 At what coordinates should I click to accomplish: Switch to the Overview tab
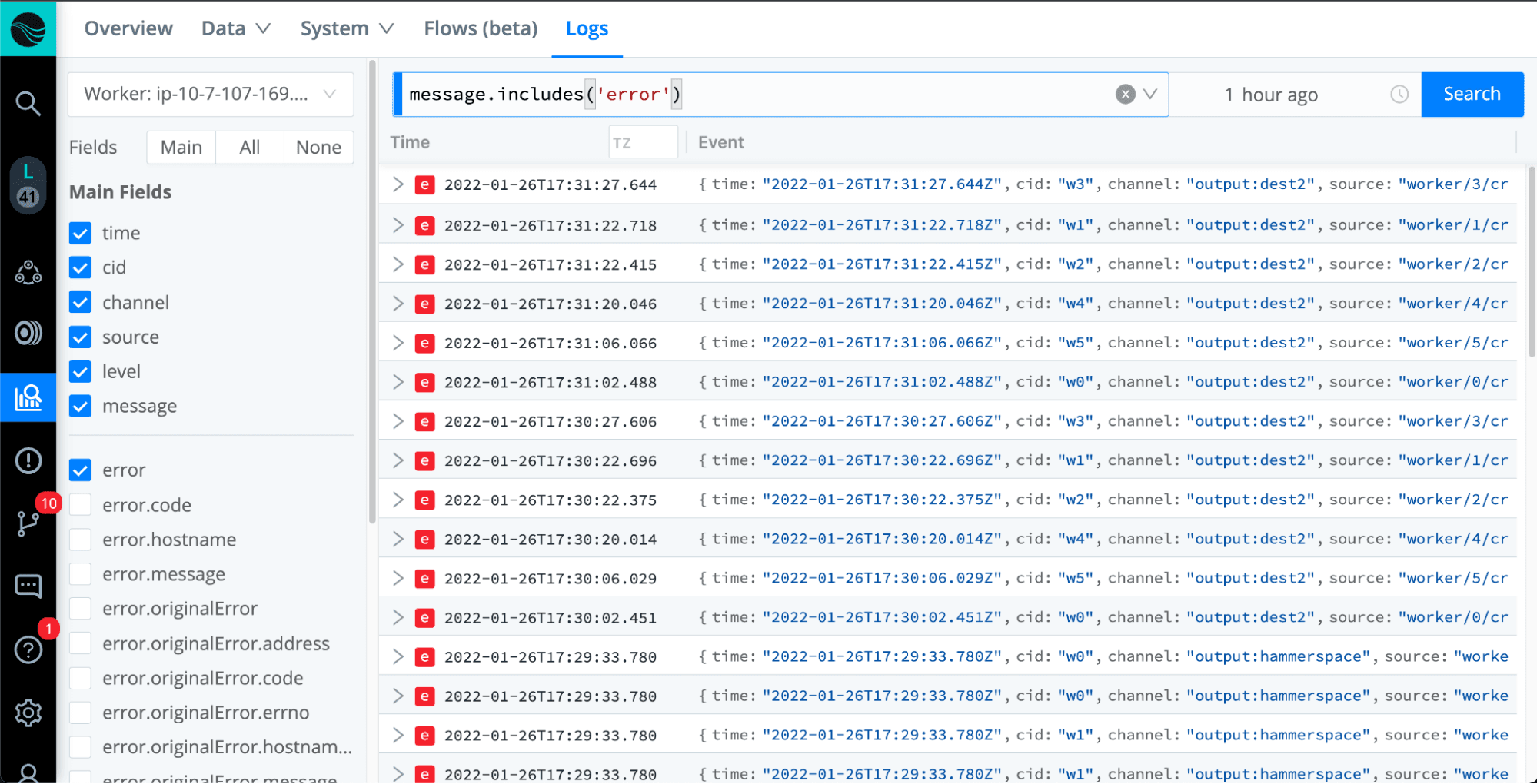click(128, 28)
